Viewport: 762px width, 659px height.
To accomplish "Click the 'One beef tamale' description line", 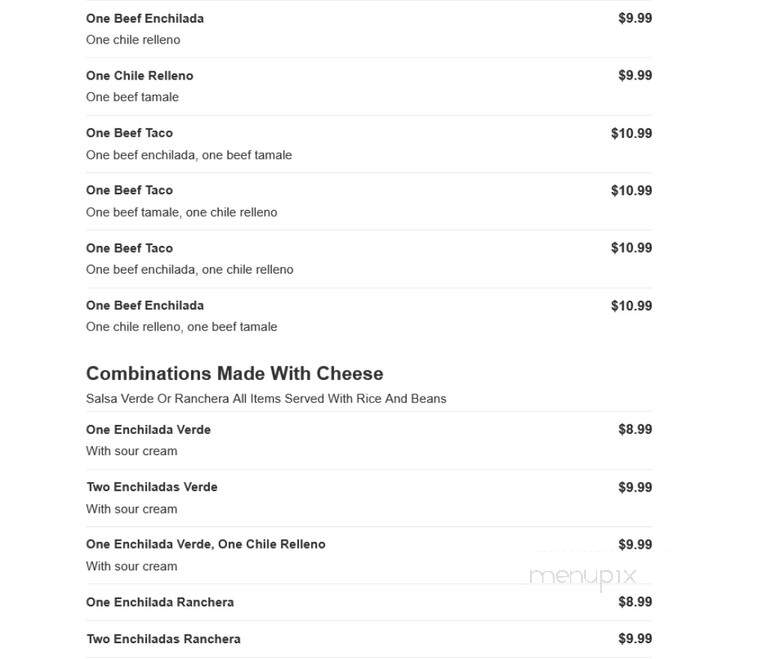I will [132, 97].
